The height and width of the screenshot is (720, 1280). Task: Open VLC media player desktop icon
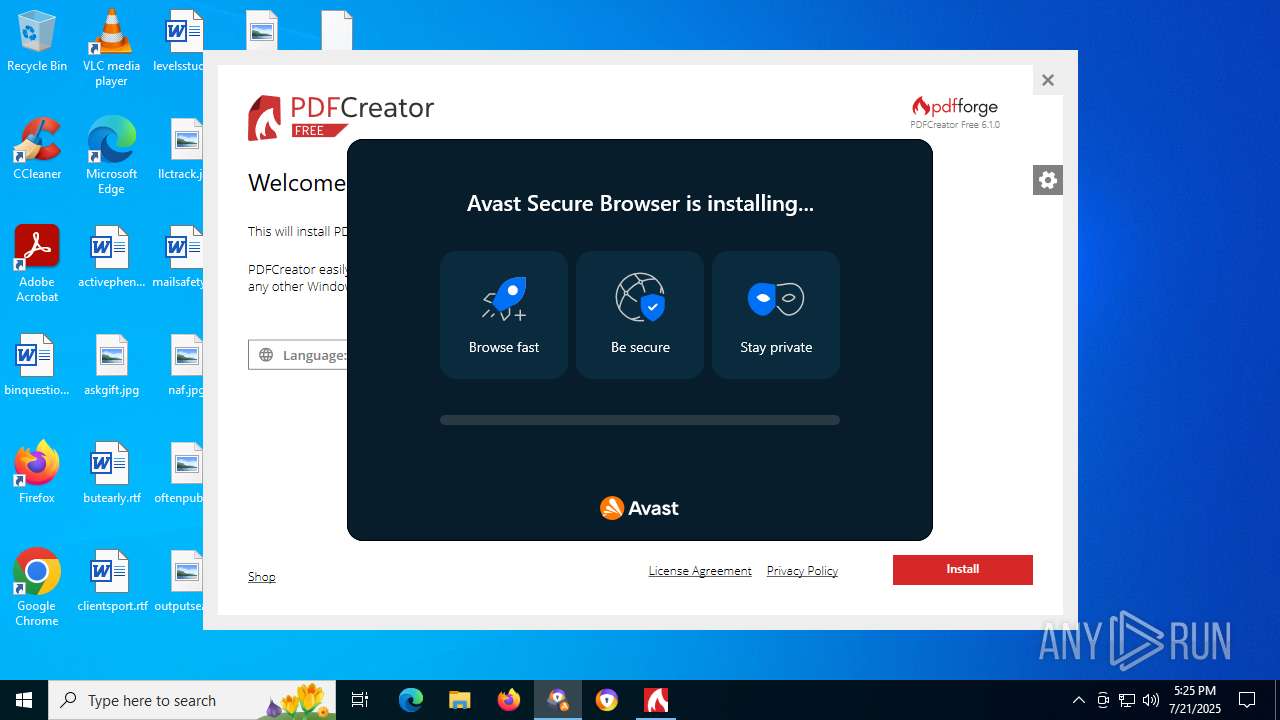111,48
